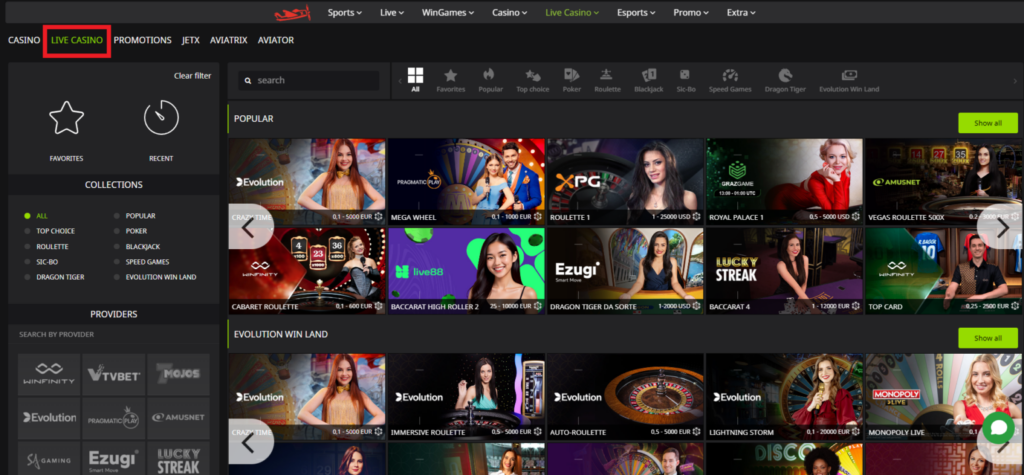Click the Search by provider field
Image resolution: width=1024 pixels, height=475 pixels.
(x=114, y=335)
